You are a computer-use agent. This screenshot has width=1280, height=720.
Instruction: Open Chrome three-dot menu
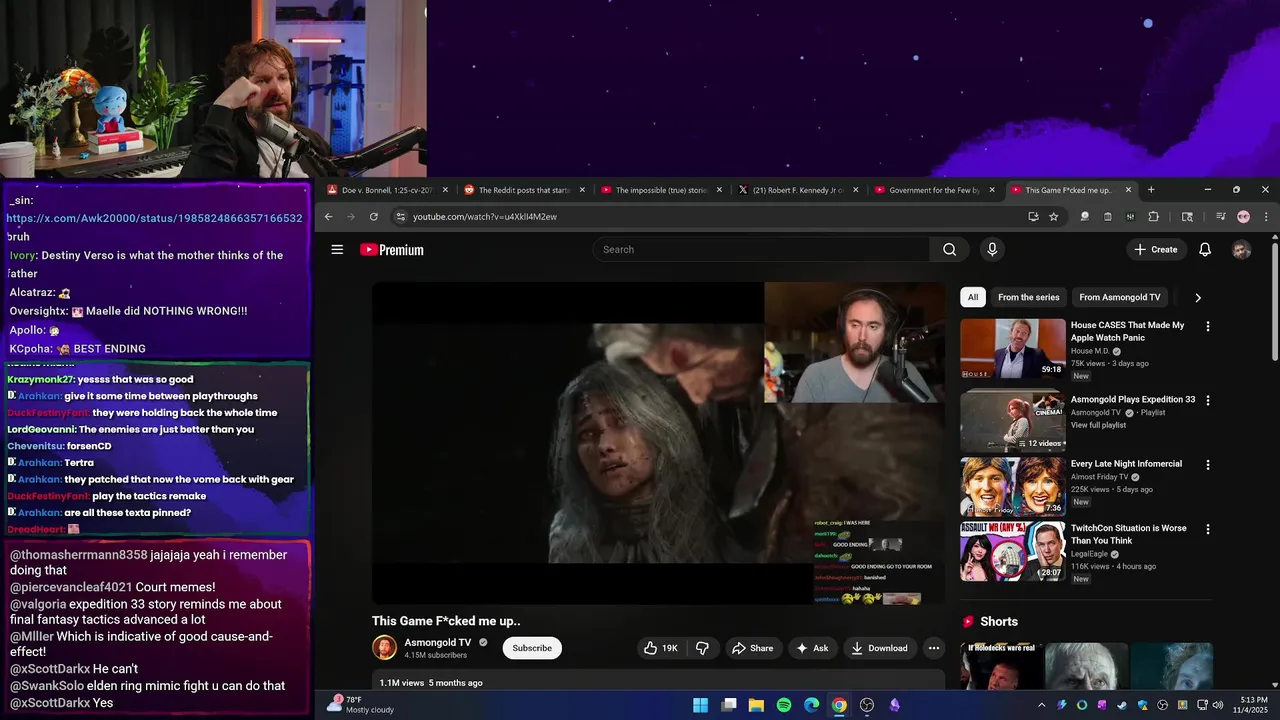[1266, 217]
